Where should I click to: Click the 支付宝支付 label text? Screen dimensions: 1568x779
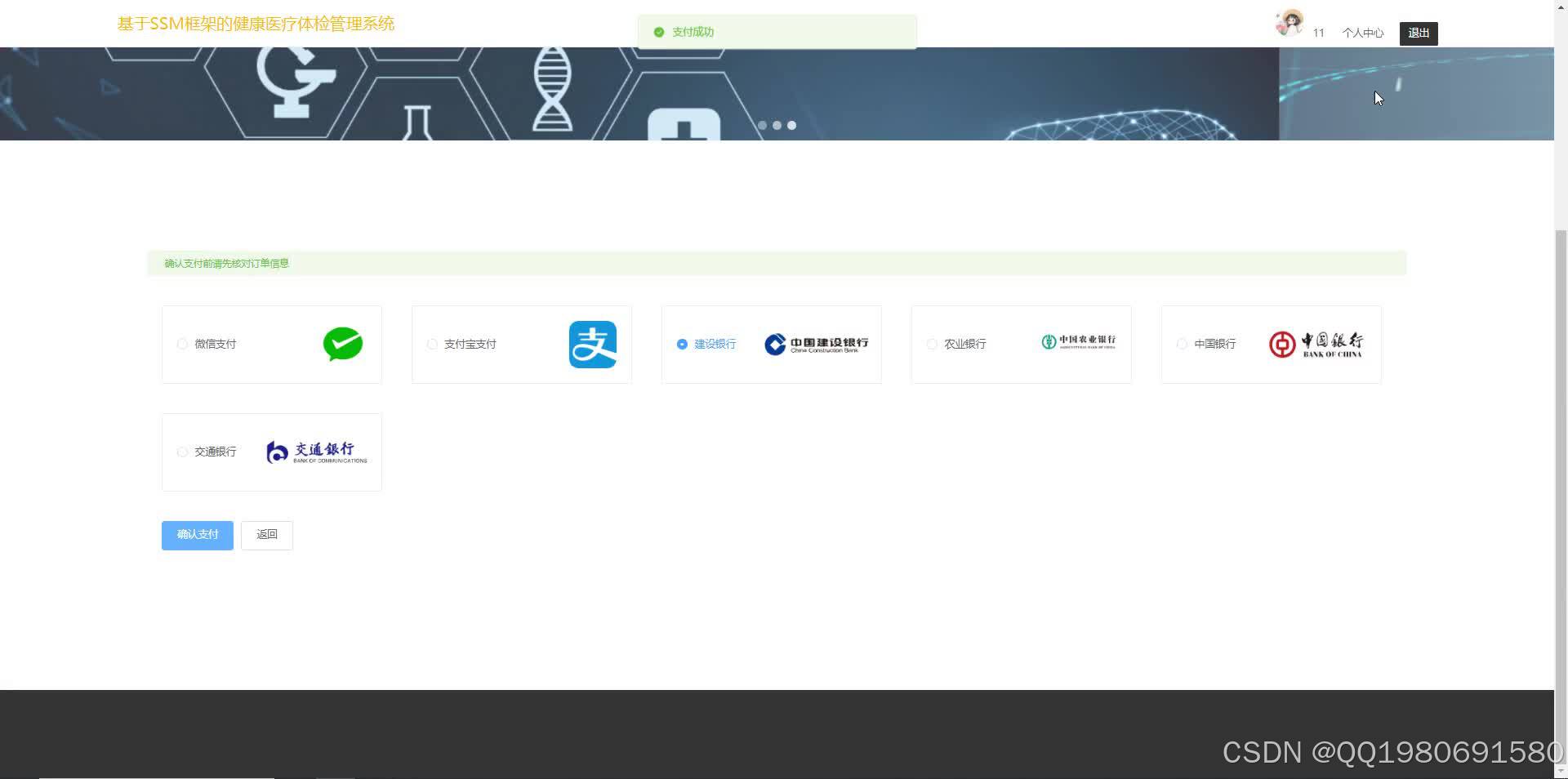[470, 344]
